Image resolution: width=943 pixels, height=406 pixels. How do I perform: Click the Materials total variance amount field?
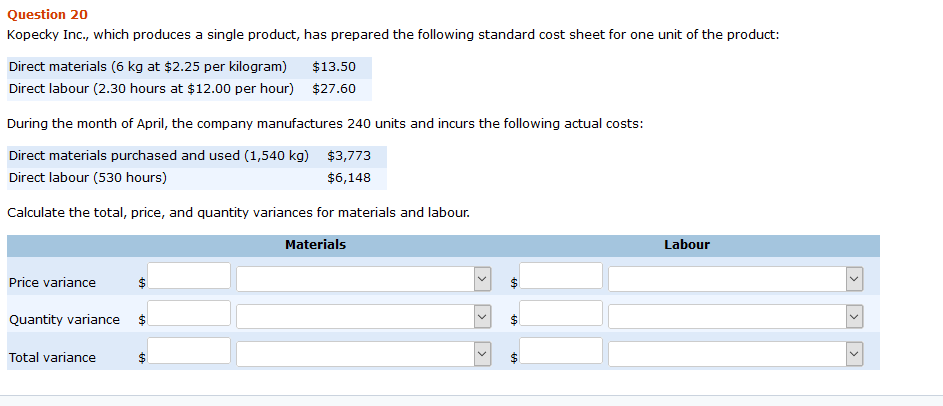point(189,351)
